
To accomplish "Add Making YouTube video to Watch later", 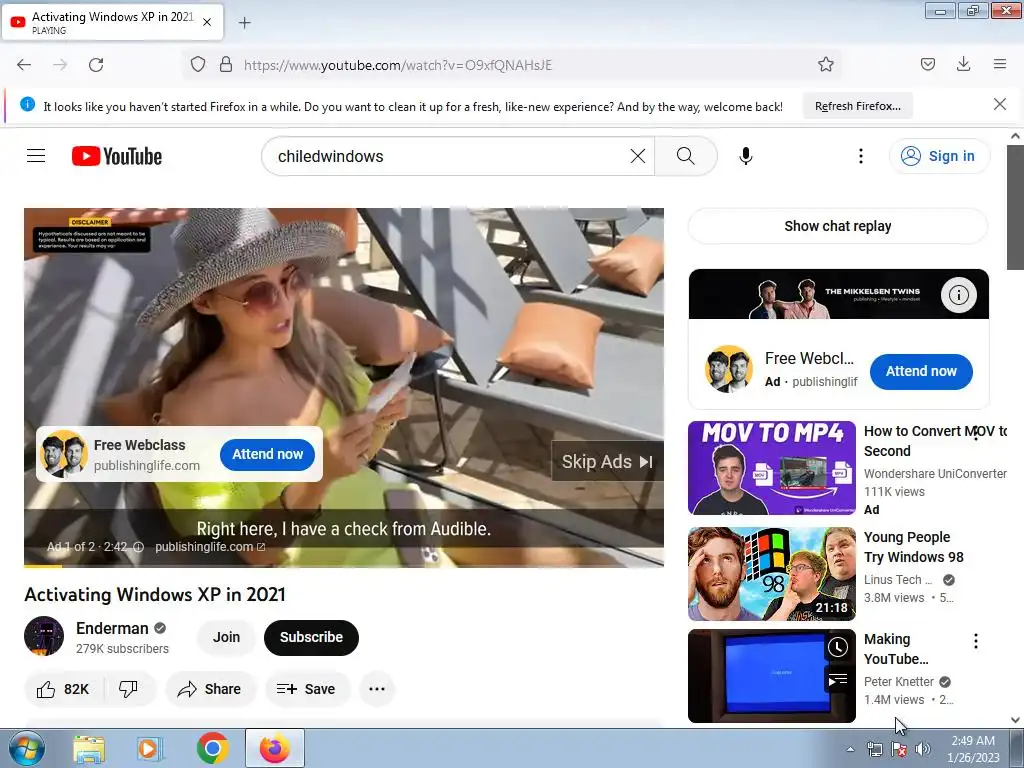I will pyautogui.click(x=838, y=647).
